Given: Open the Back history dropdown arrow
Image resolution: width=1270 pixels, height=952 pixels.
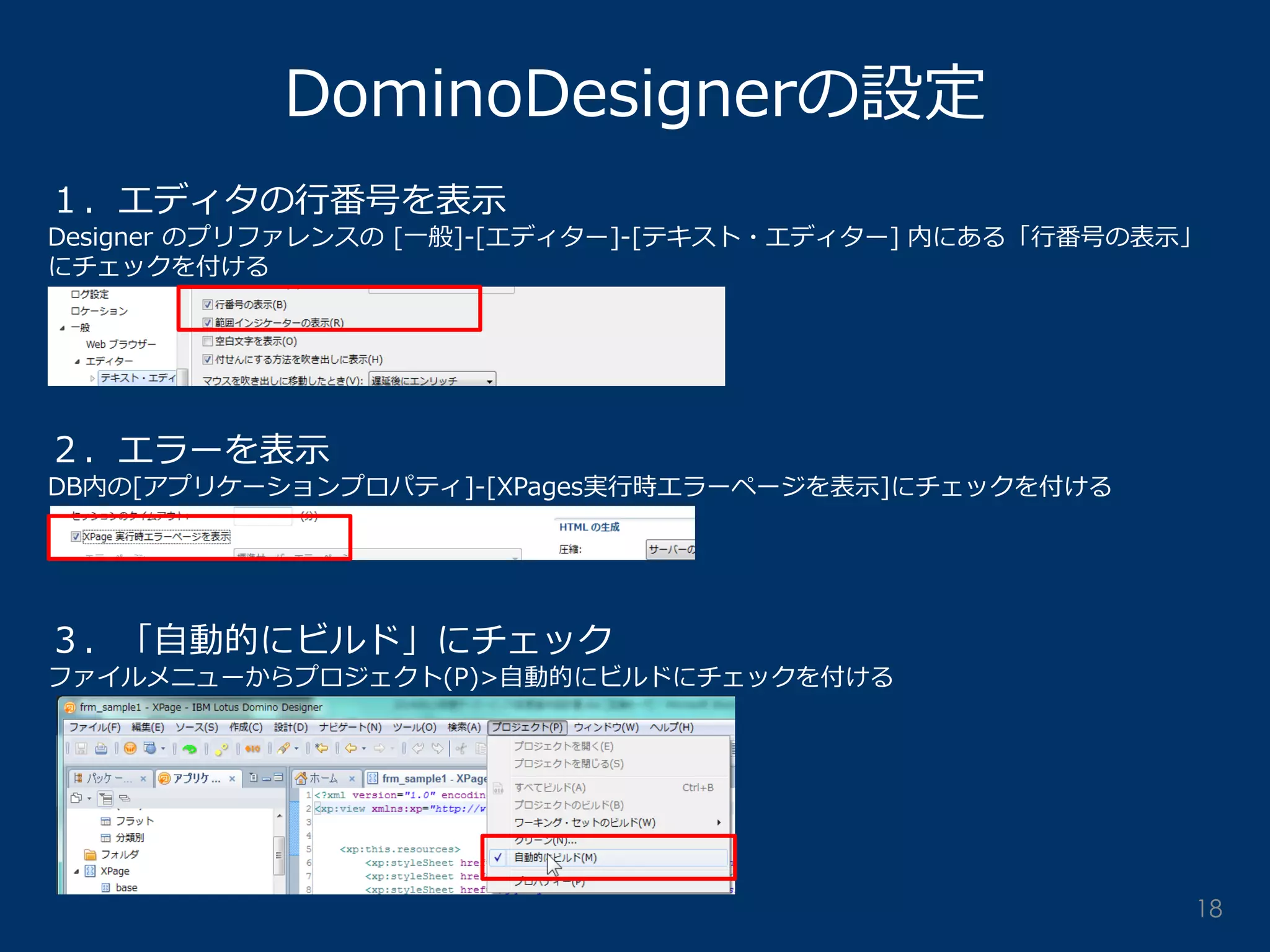Looking at the screenshot, I should 364,749.
